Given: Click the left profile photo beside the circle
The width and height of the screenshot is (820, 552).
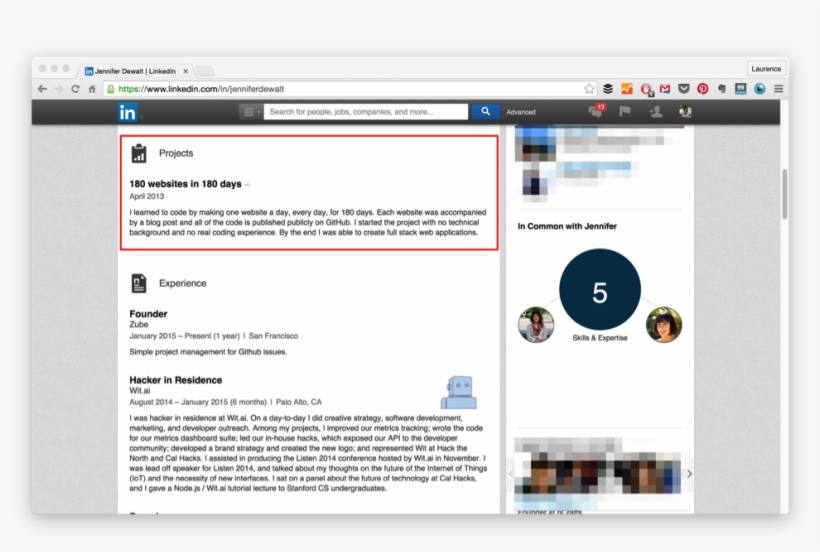Looking at the screenshot, I should point(536,325).
